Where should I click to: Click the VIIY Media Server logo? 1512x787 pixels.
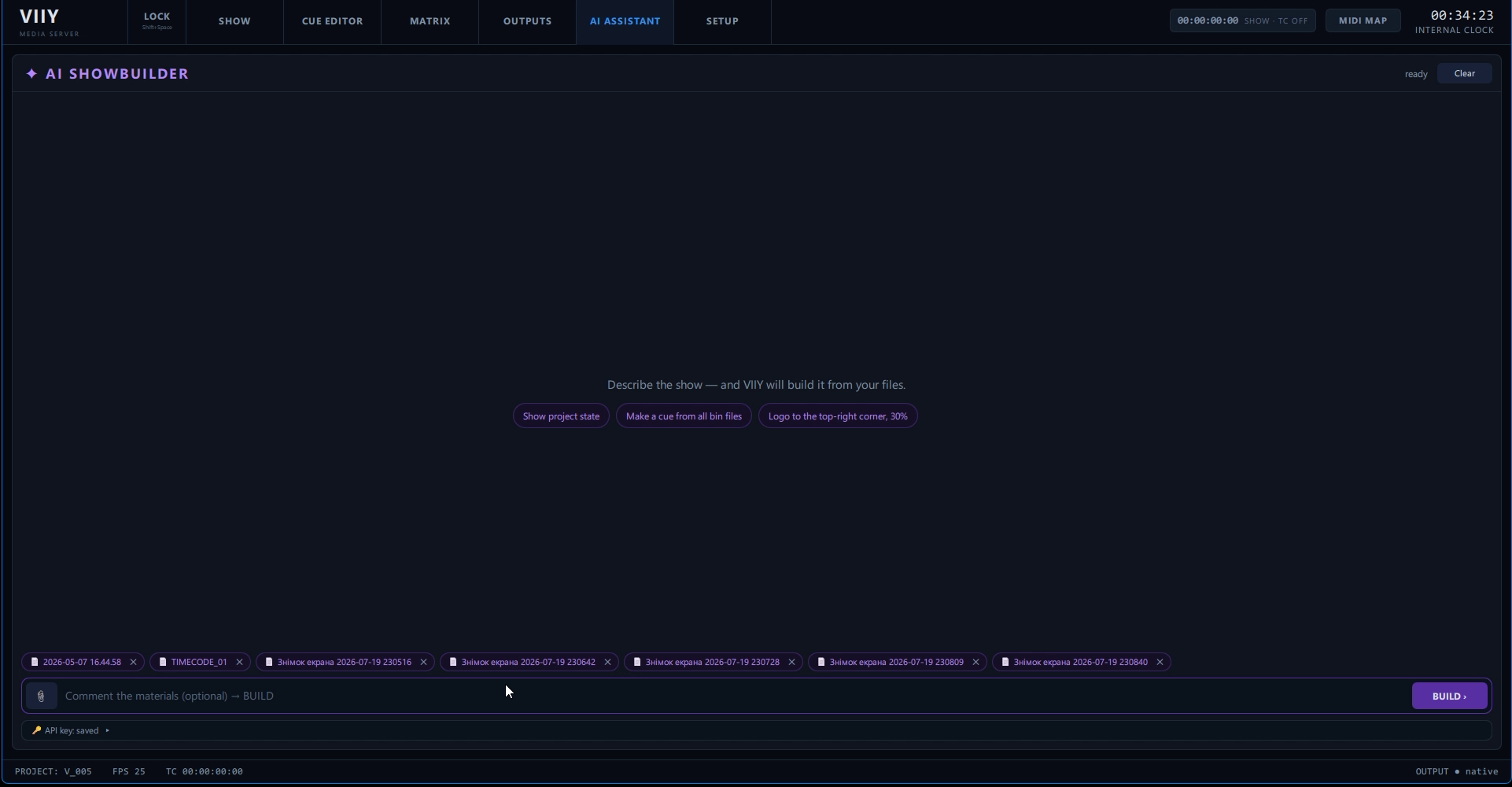coord(49,22)
